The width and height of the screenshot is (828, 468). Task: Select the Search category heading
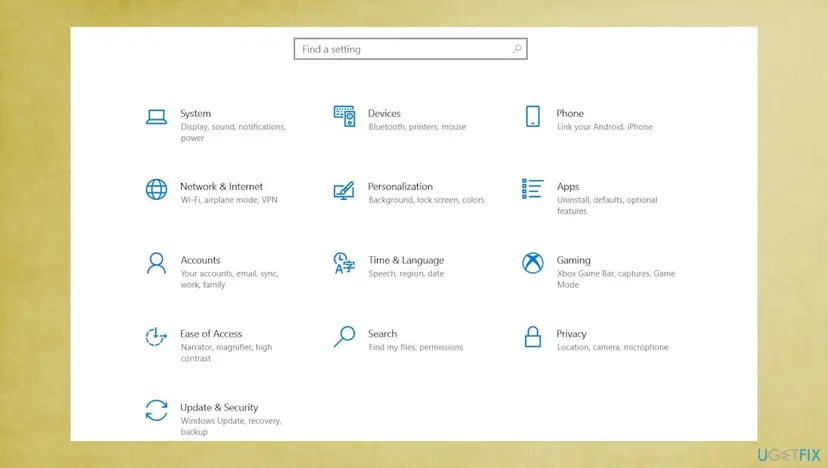(x=382, y=334)
